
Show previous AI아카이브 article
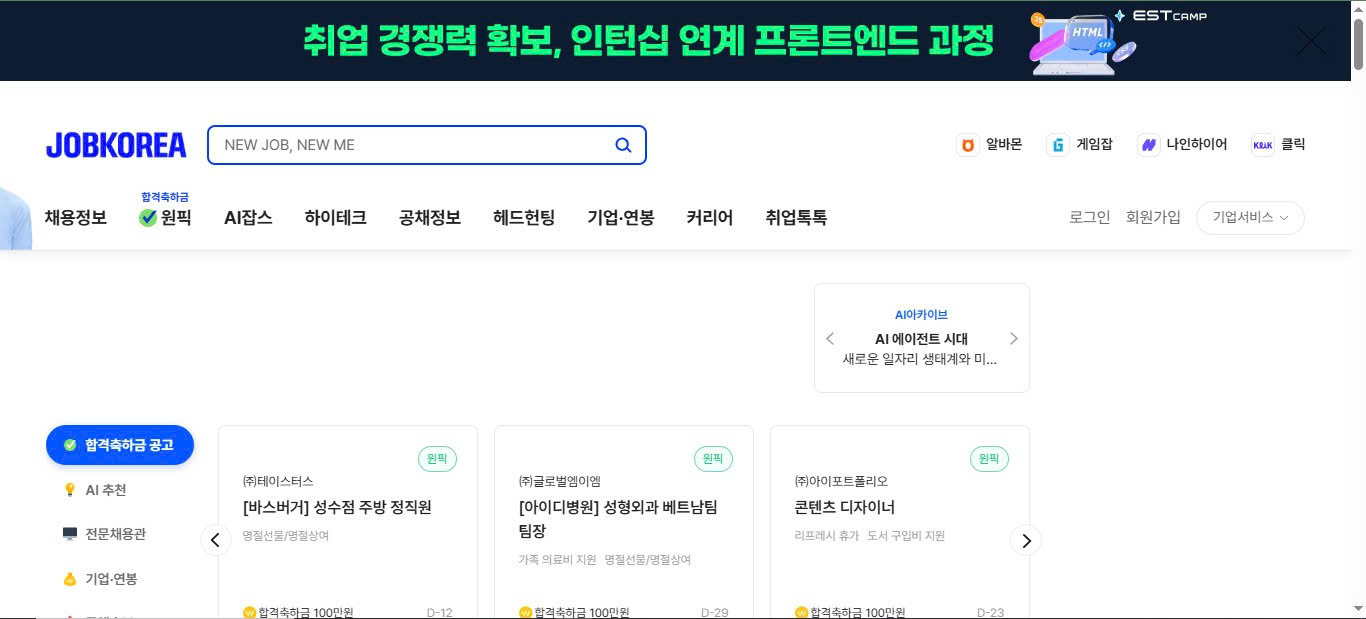(830, 338)
